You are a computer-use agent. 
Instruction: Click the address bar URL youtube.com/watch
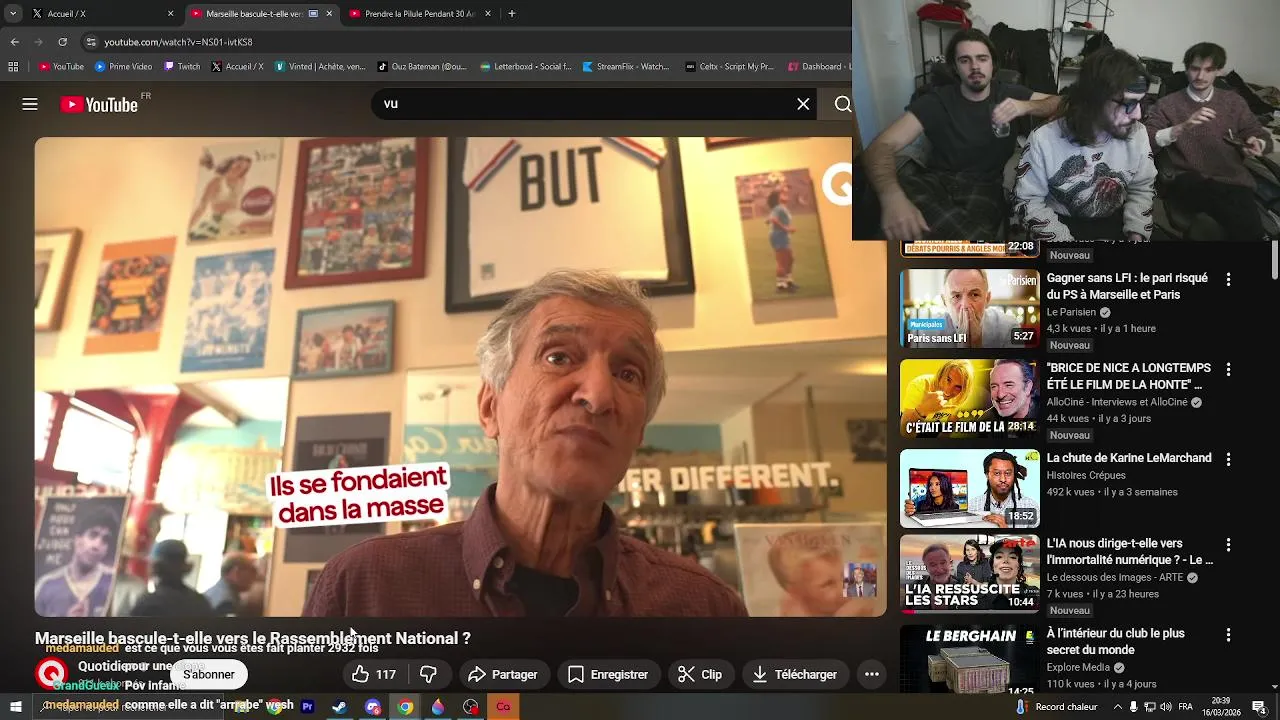pos(178,42)
